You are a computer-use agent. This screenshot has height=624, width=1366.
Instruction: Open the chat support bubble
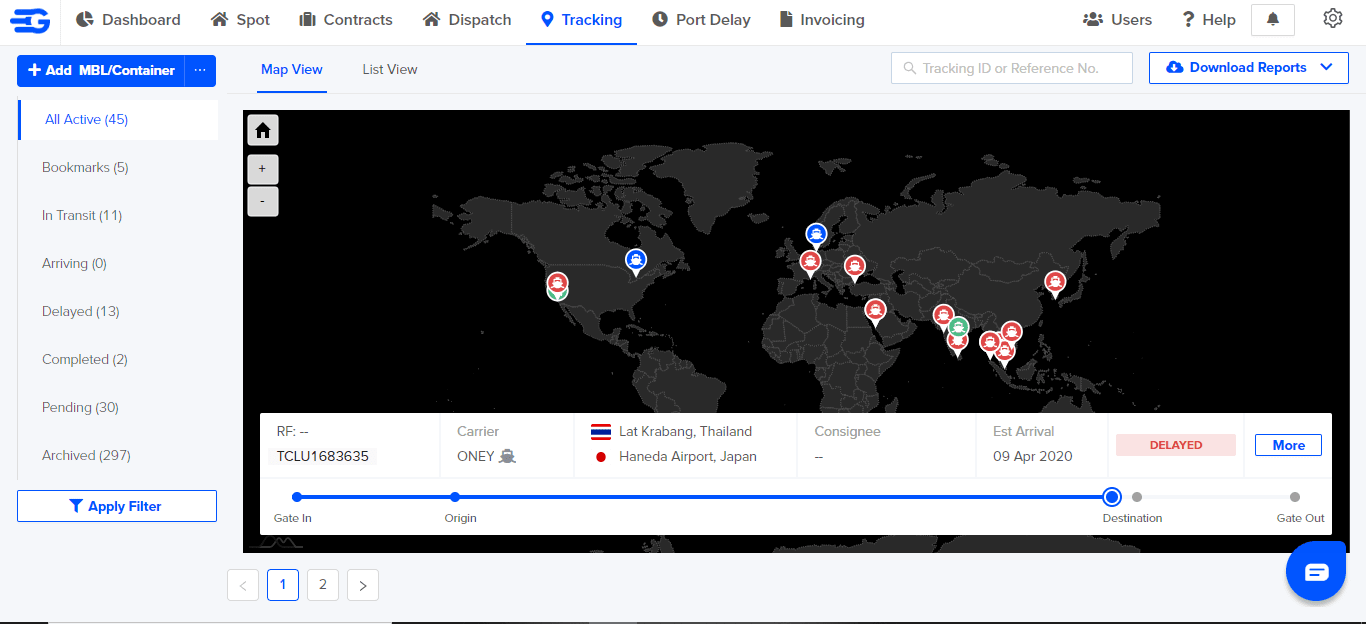(x=1315, y=571)
